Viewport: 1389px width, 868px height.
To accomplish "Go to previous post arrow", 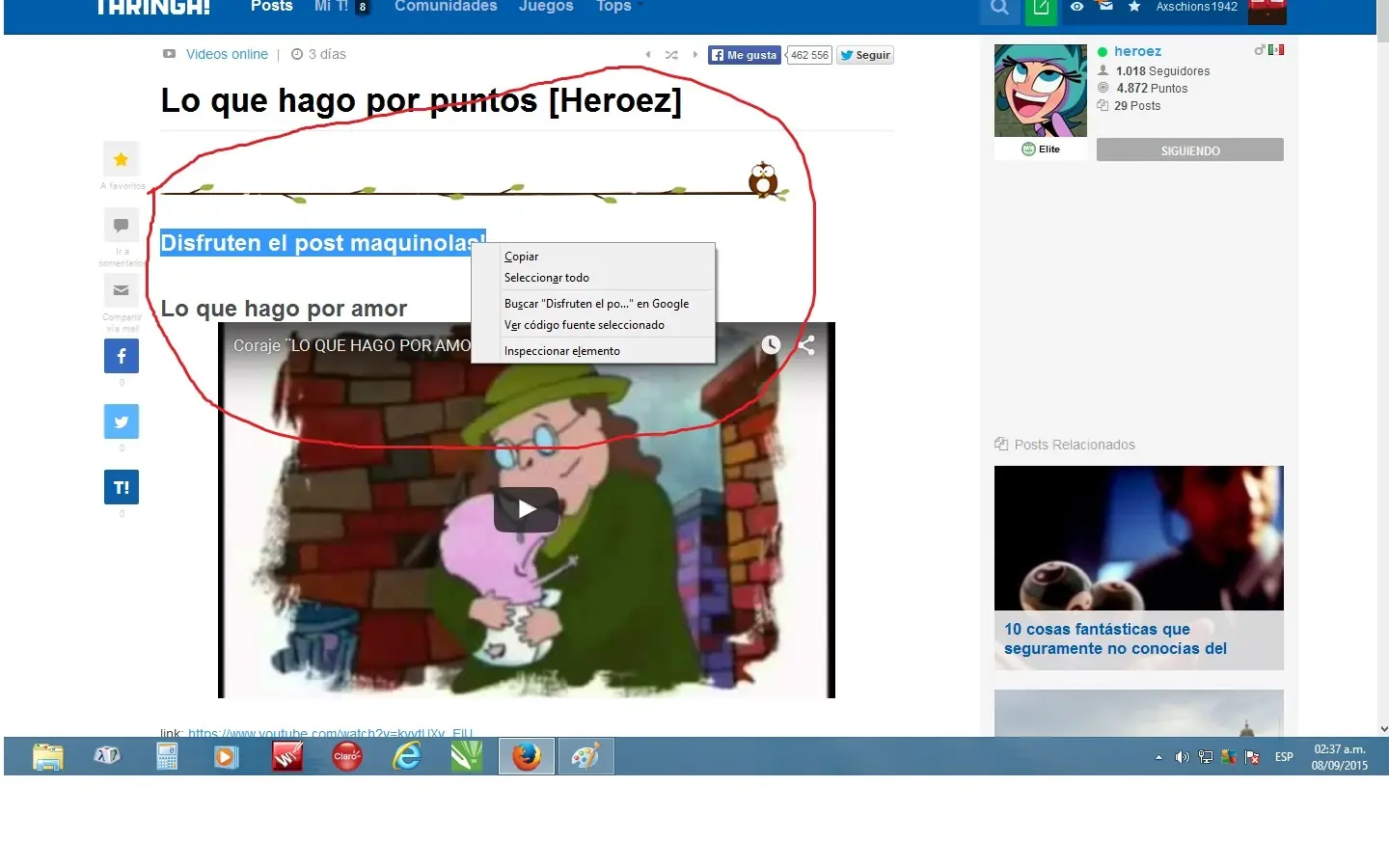I will (648, 55).
